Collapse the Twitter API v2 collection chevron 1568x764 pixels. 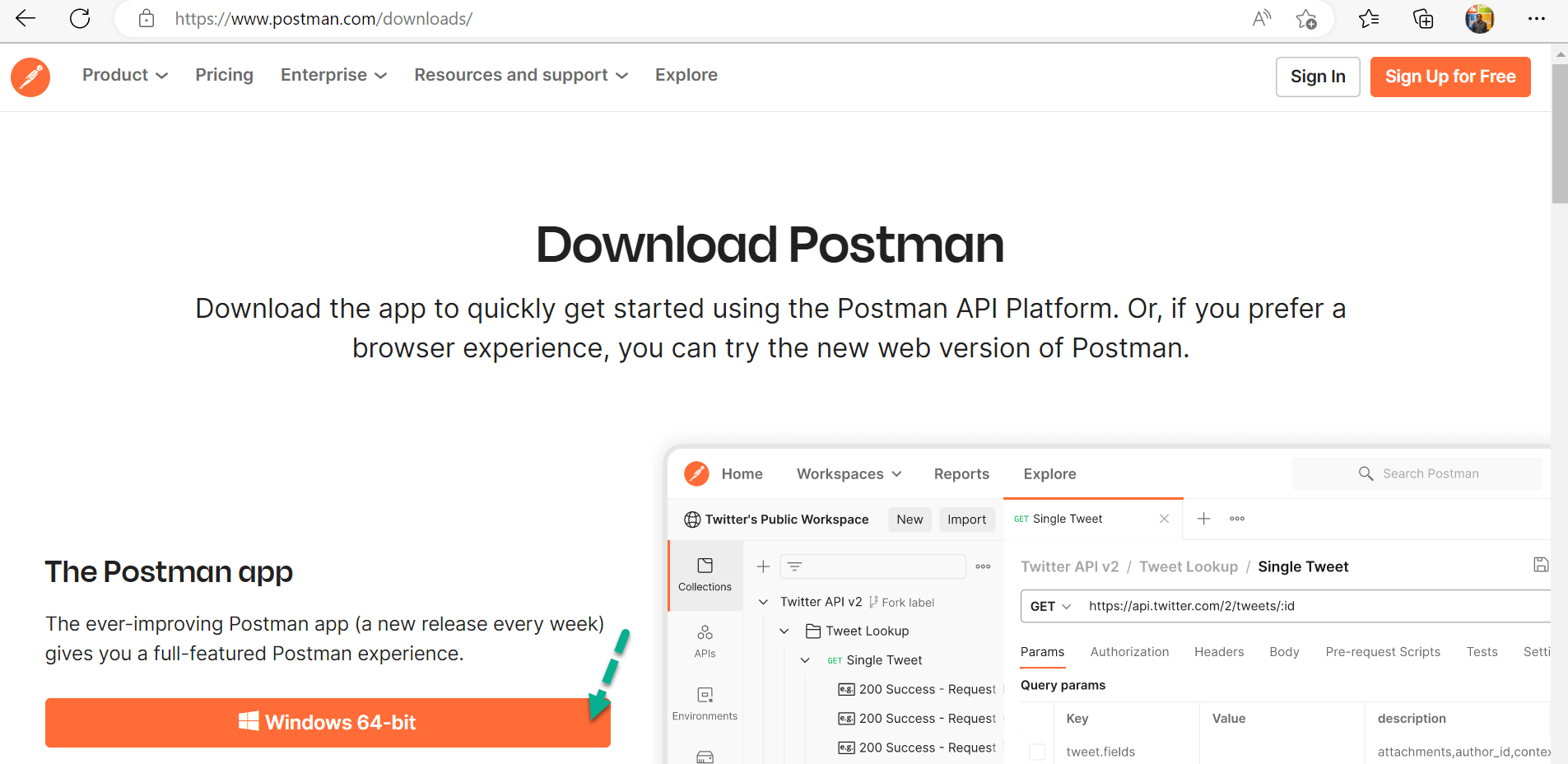[763, 602]
